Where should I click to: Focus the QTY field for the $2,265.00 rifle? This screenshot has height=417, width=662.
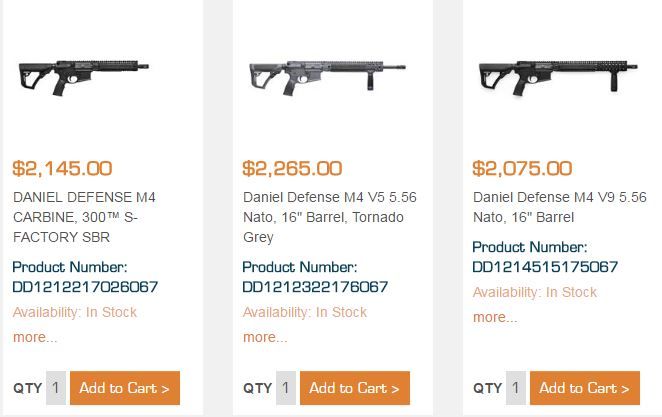286,388
